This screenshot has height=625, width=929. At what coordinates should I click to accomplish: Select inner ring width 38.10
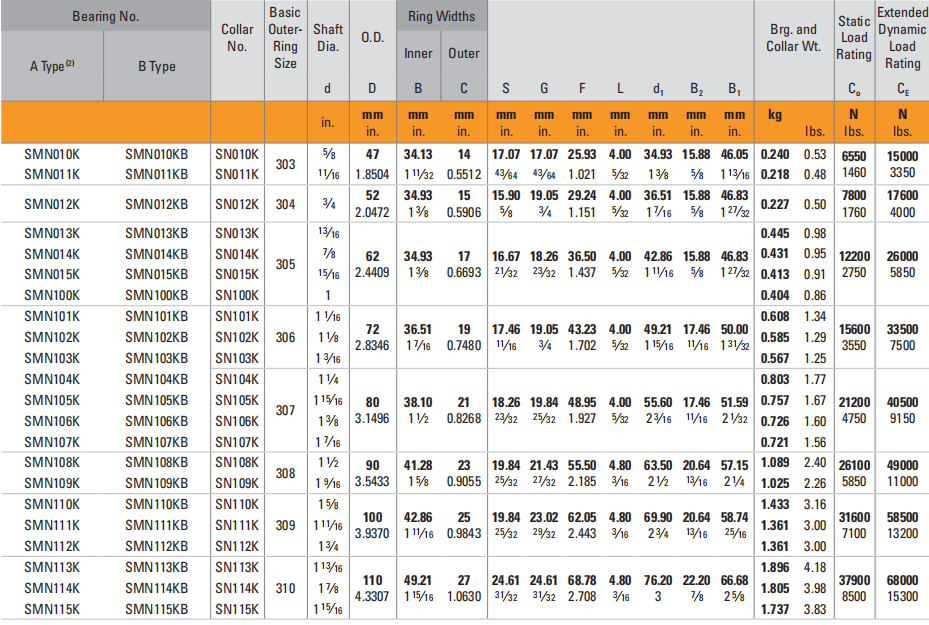coord(418,402)
